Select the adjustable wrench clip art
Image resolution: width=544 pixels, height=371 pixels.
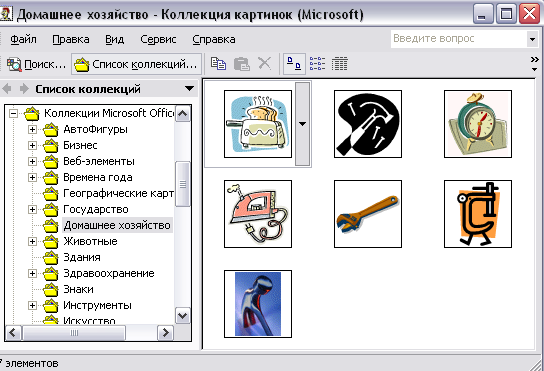click(x=368, y=214)
